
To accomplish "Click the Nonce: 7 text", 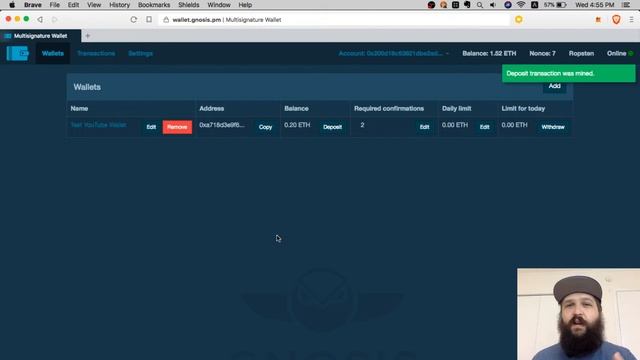I will pyautogui.click(x=542, y=53).
